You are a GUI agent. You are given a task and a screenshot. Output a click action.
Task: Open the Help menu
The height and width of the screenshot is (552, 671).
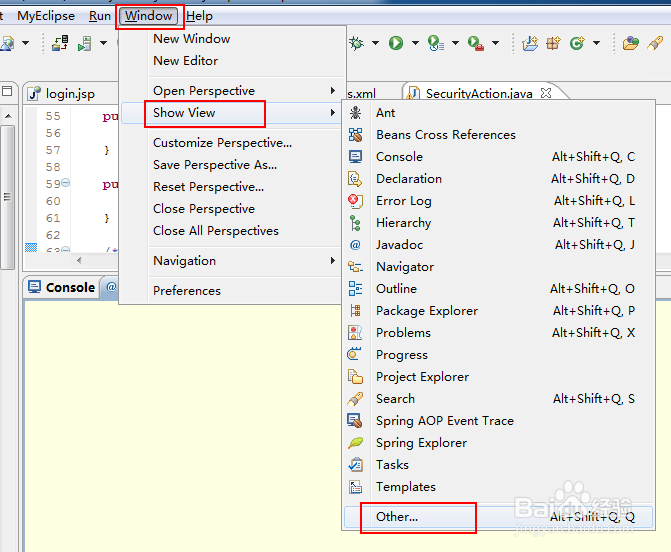(x=199, y=16)
